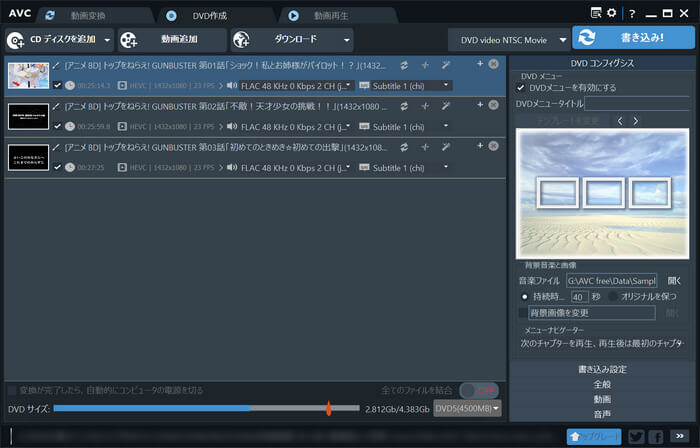This screenshot has width=700, height=448.
Task: Open the settings gear icon in title bar
Action: (x=611, y=13)
